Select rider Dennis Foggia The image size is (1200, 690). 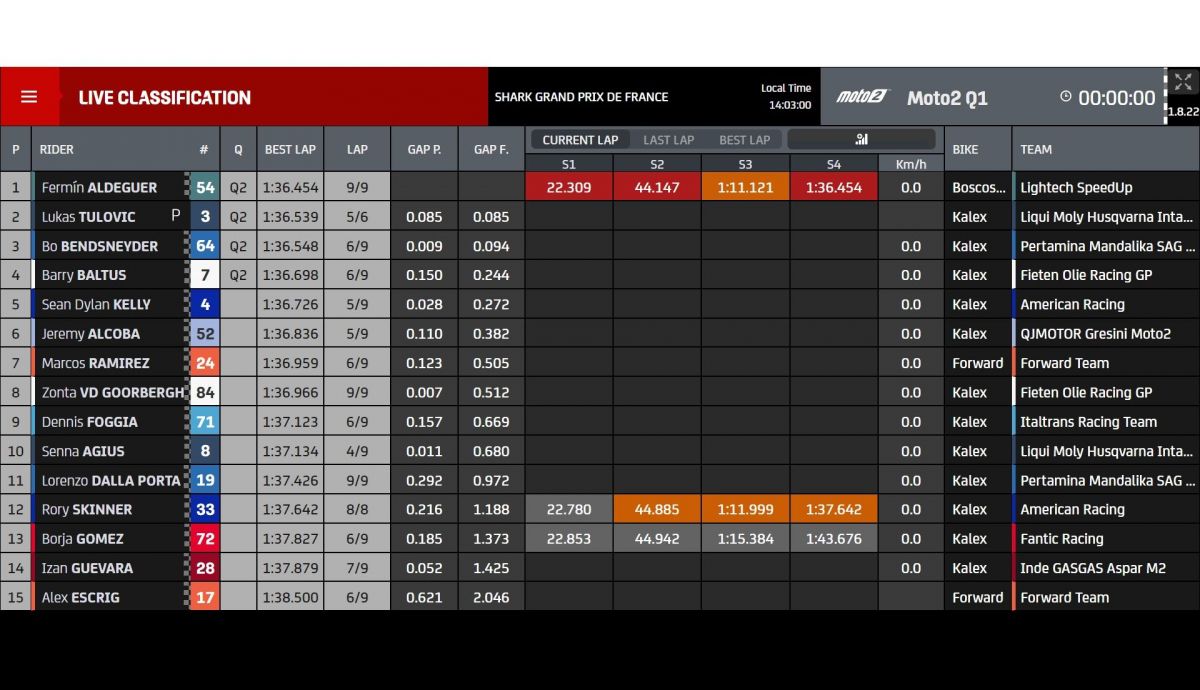pos(89,422)
